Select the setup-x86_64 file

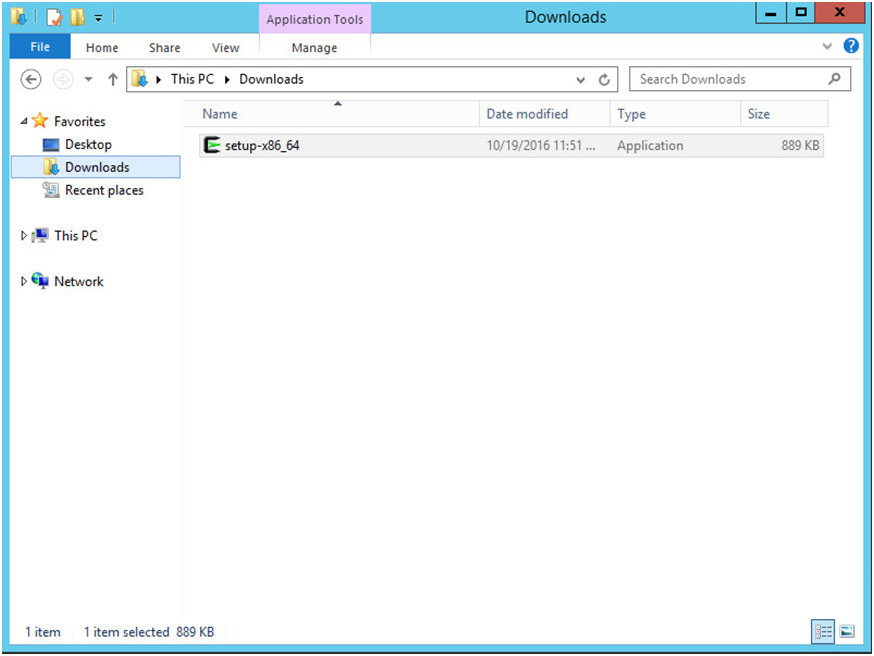[511, 145]
